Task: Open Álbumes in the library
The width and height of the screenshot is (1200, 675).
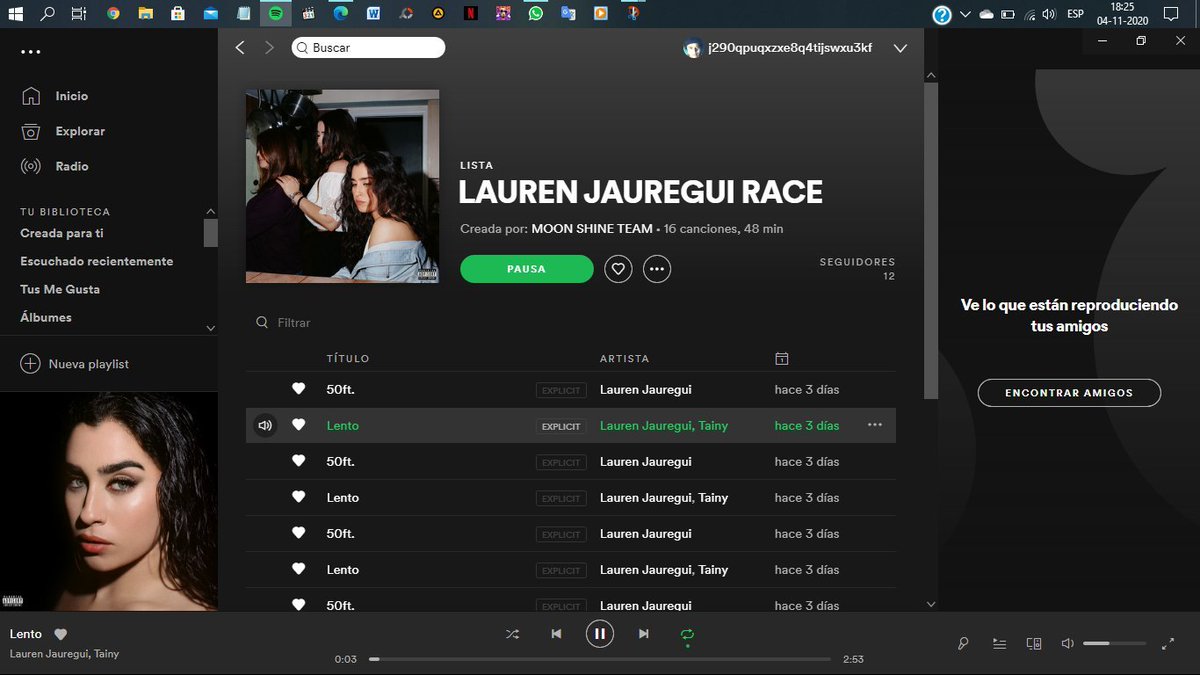Action: [x=46, y=317]
